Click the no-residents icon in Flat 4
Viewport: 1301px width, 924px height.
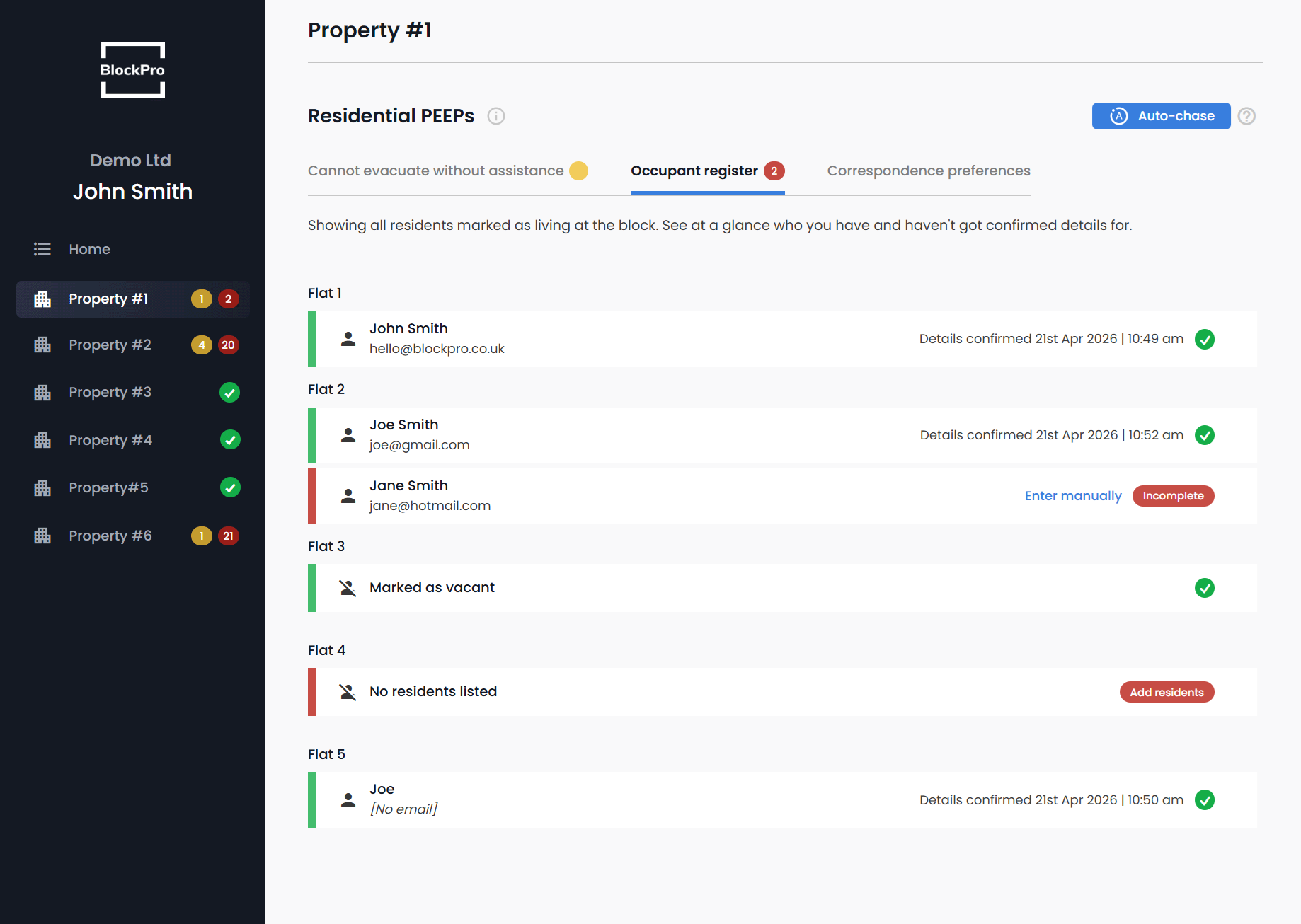pos(348,691)
